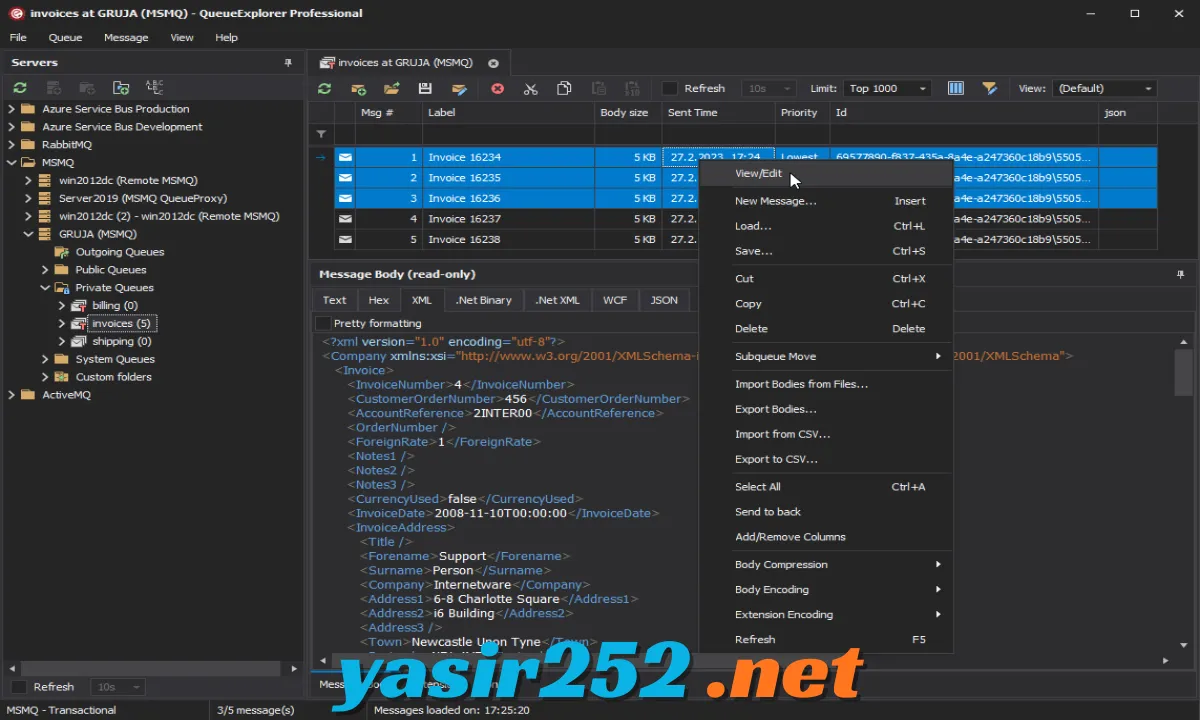This screenshot has width=1200, height=720.
Task: Close the invoices at GRUJA tab
Action: pos(493,63)
